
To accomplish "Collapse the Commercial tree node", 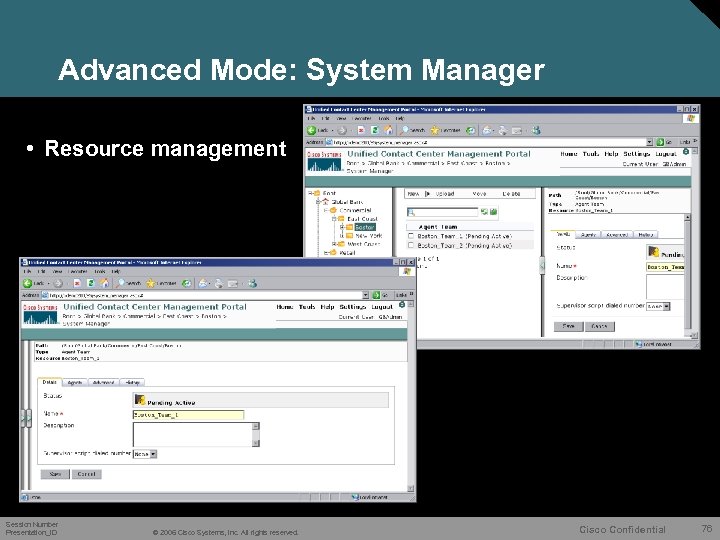I will pos(326,210).
